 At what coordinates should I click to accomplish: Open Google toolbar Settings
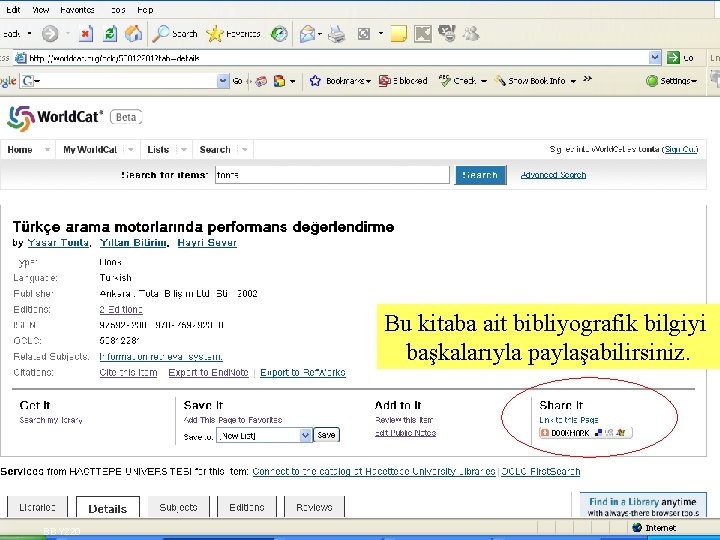tap(671, 81)
